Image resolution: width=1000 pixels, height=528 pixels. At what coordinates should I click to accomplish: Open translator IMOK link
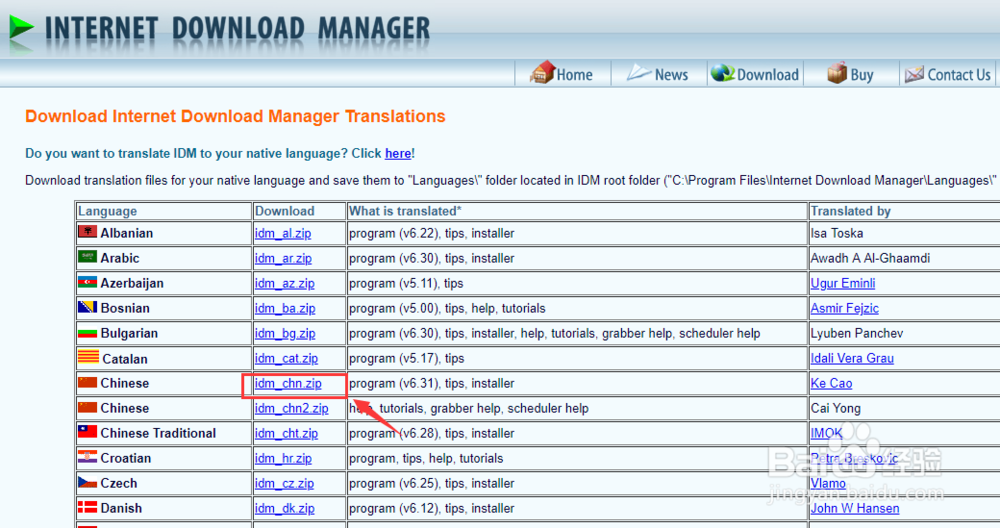(827, 434)
